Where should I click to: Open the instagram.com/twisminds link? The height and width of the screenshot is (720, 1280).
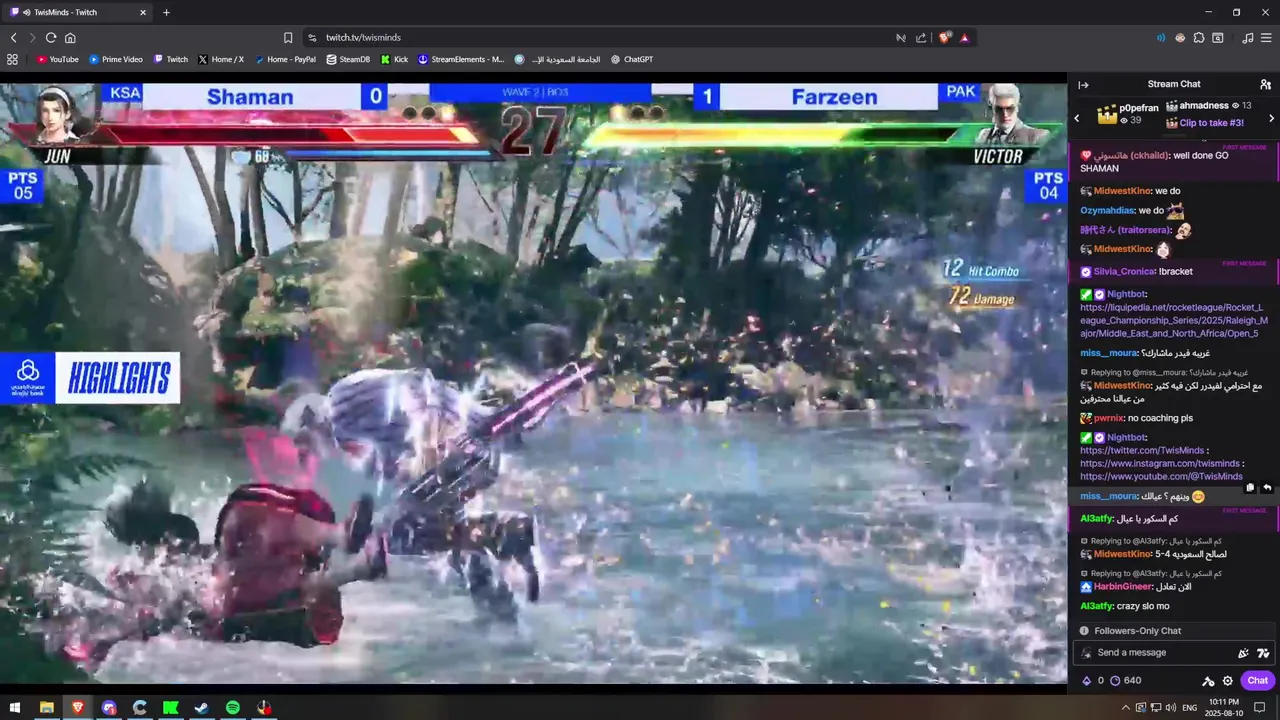(x=1160, y=464)
